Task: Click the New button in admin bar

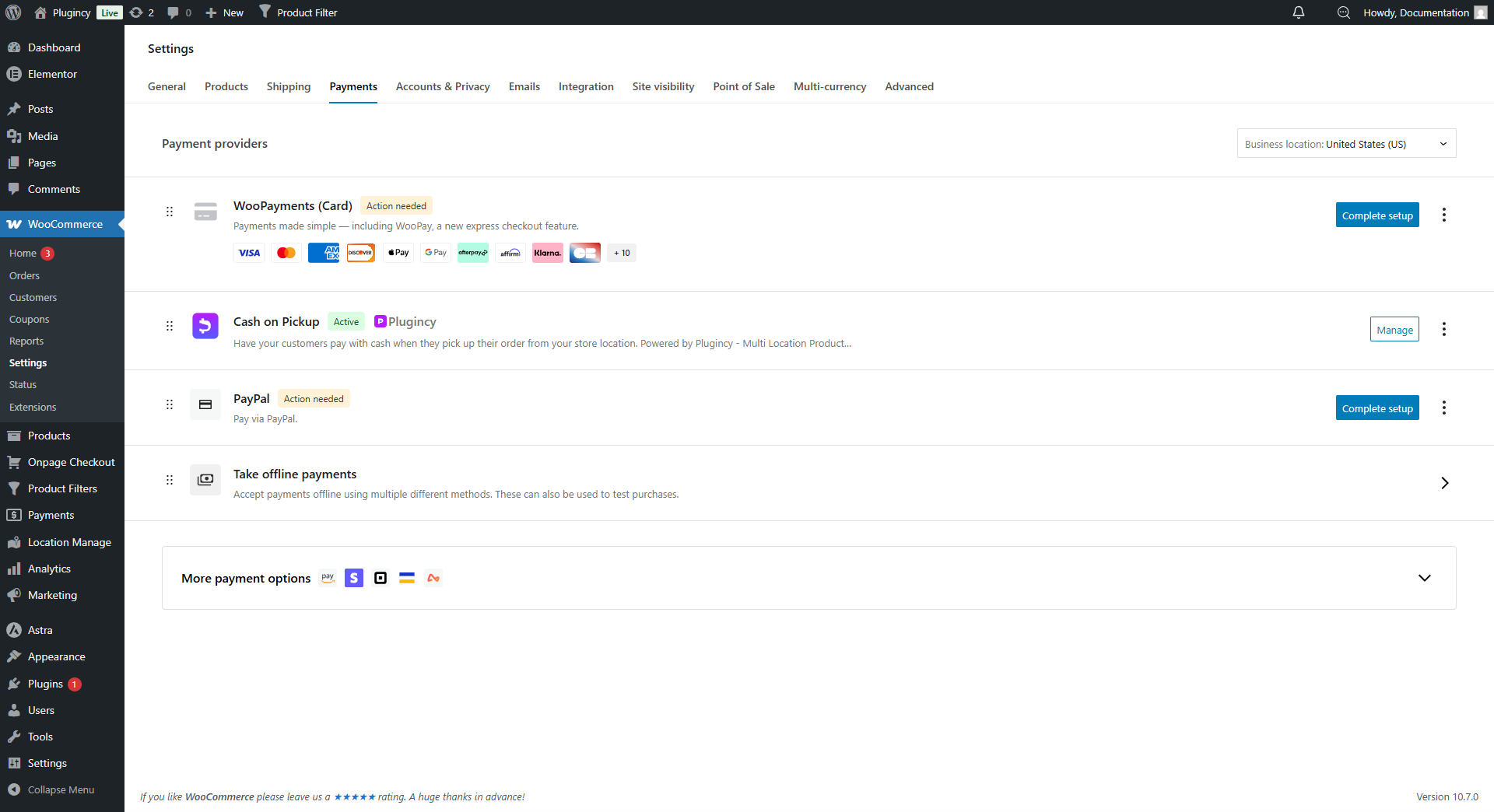Action: pos(225,12)
